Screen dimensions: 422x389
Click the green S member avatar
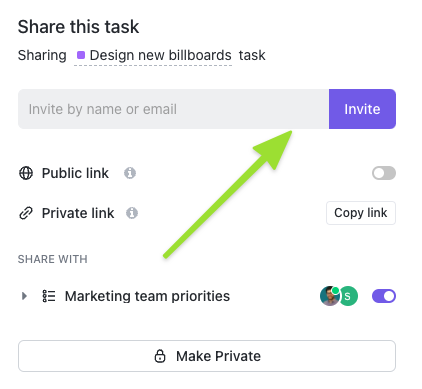pyautogui.click(x=348, y=296)
